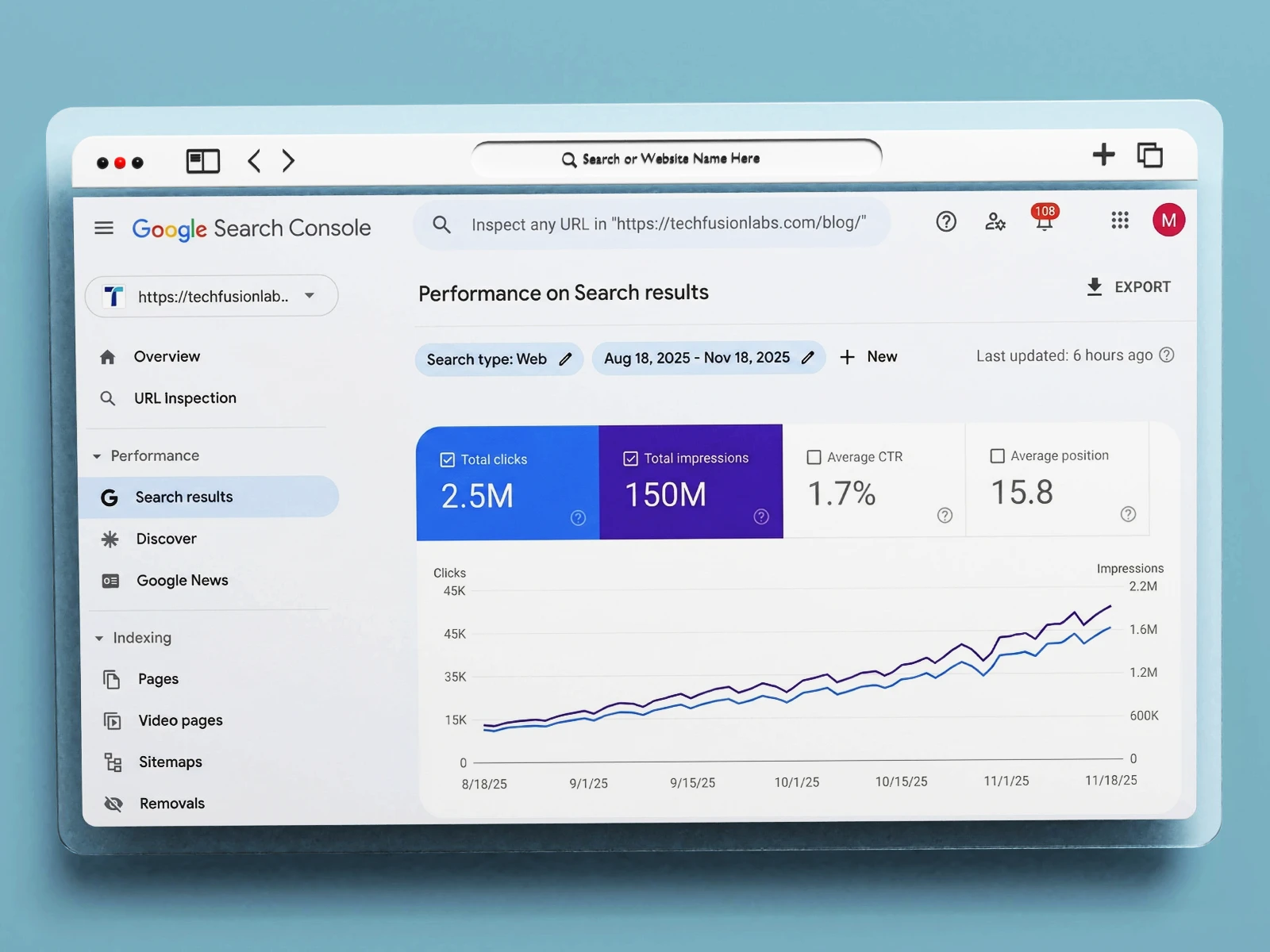Open the user settings people icon
Screen dimensions: 1270x952
[x=995, y=222]
